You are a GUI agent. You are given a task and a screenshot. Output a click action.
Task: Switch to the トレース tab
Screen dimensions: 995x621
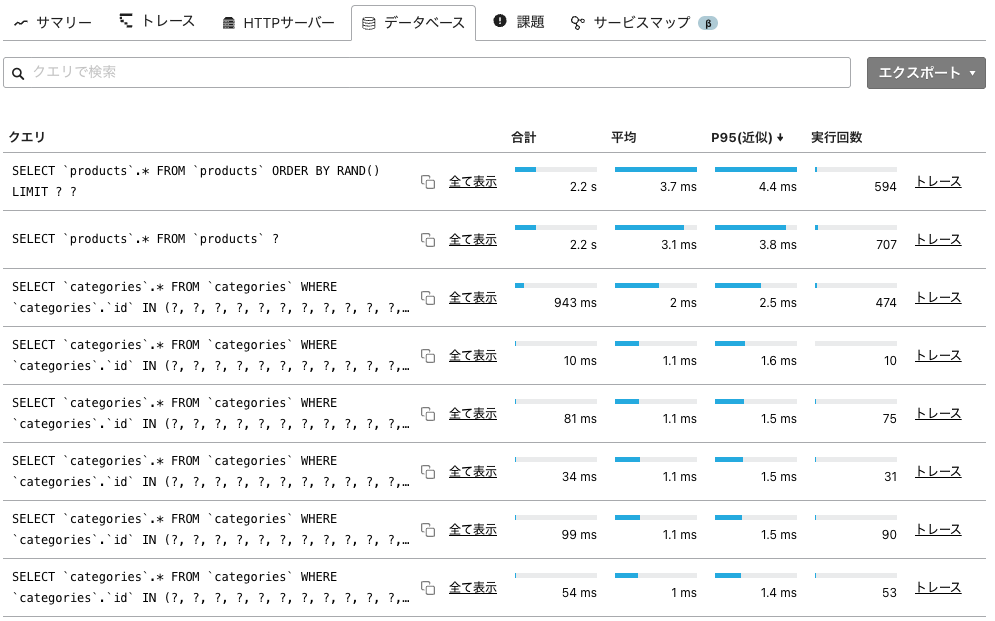(x=157, y=22)
